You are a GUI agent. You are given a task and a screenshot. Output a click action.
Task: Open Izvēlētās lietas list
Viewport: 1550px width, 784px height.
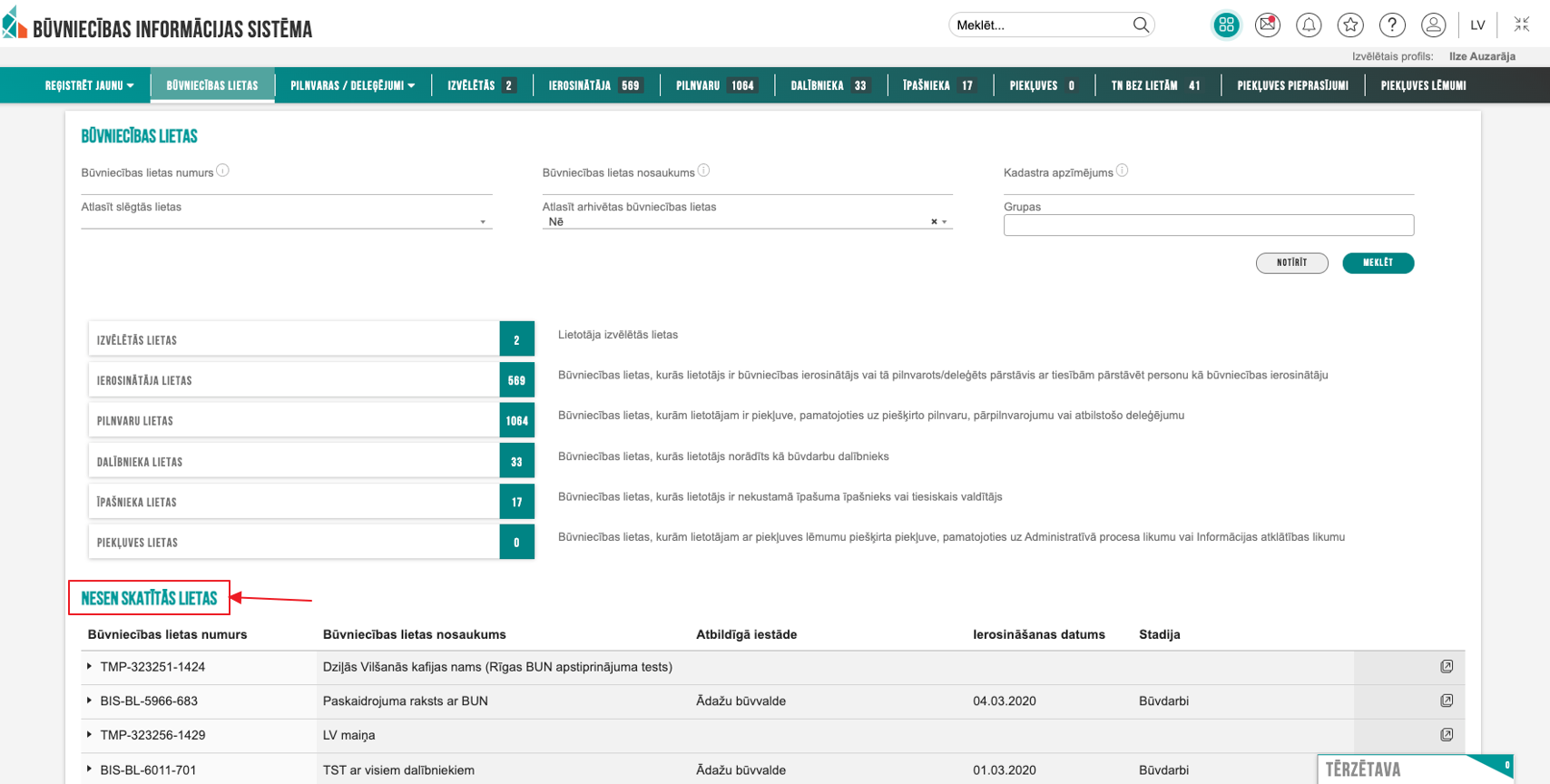pyautogui.click(x=311, y=339)
